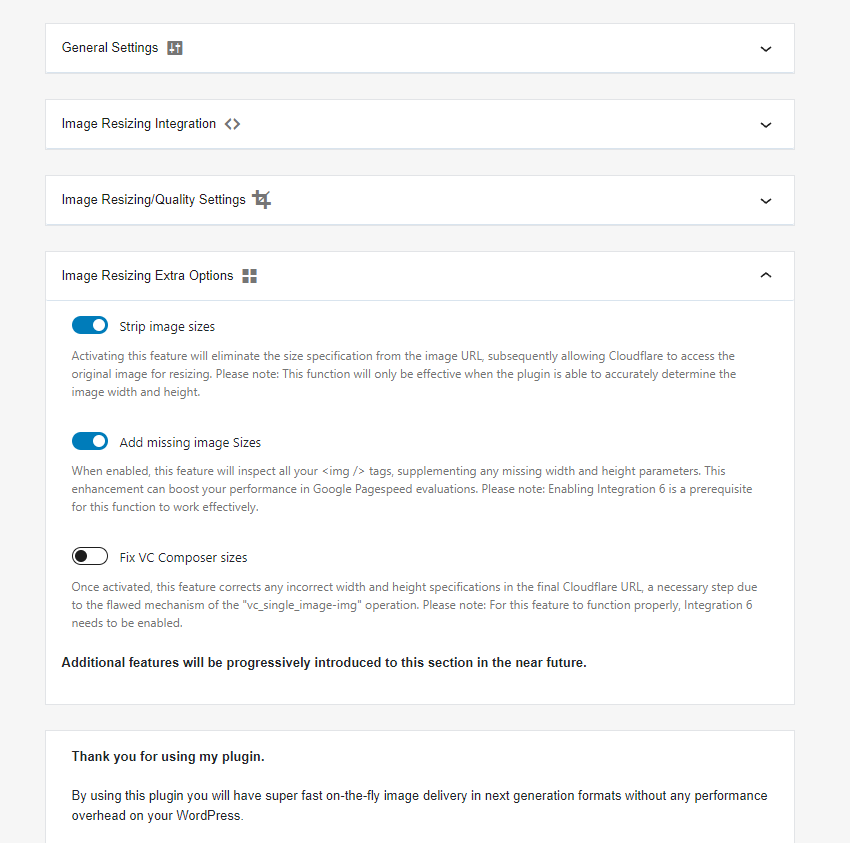This screenshot has width=850, height=843.
Task: Click the code brackets icon beside Image Resizing Integration
Action: pyautogui.click(x=233, y=124)
